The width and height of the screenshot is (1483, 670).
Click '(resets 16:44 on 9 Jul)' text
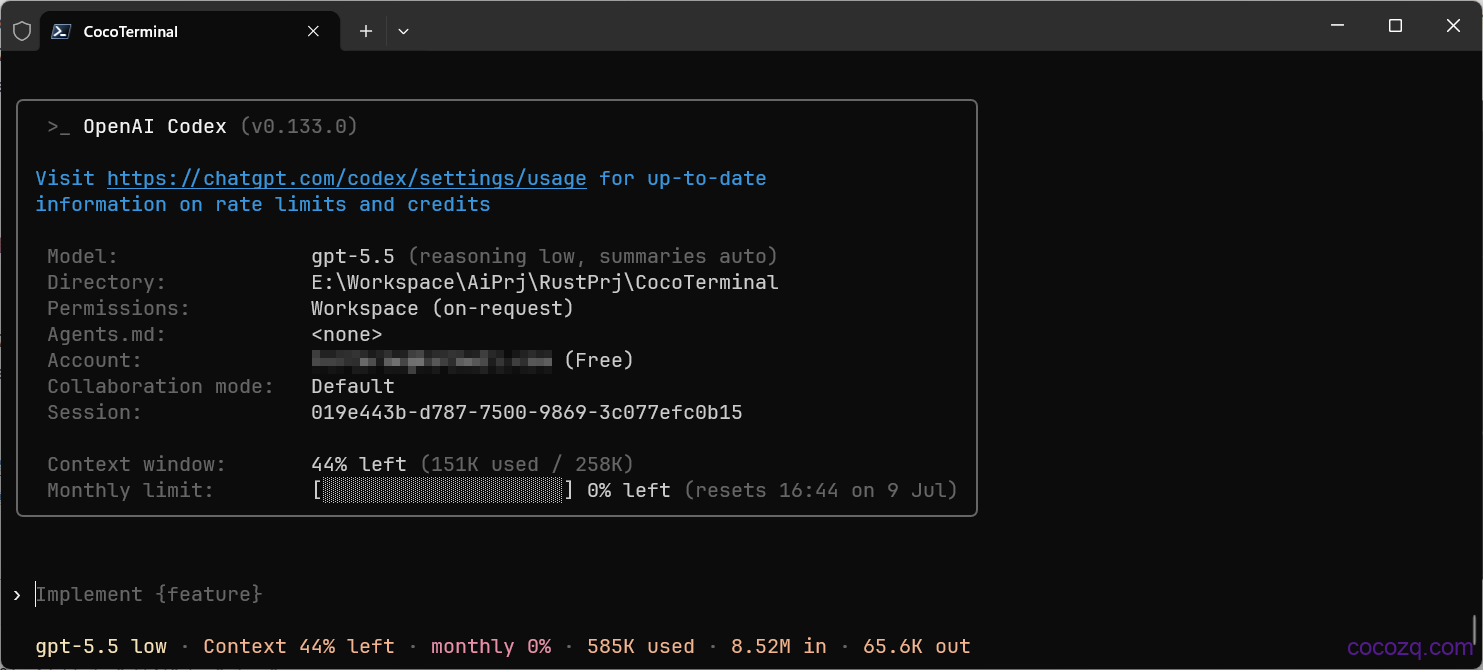(821, 490)
